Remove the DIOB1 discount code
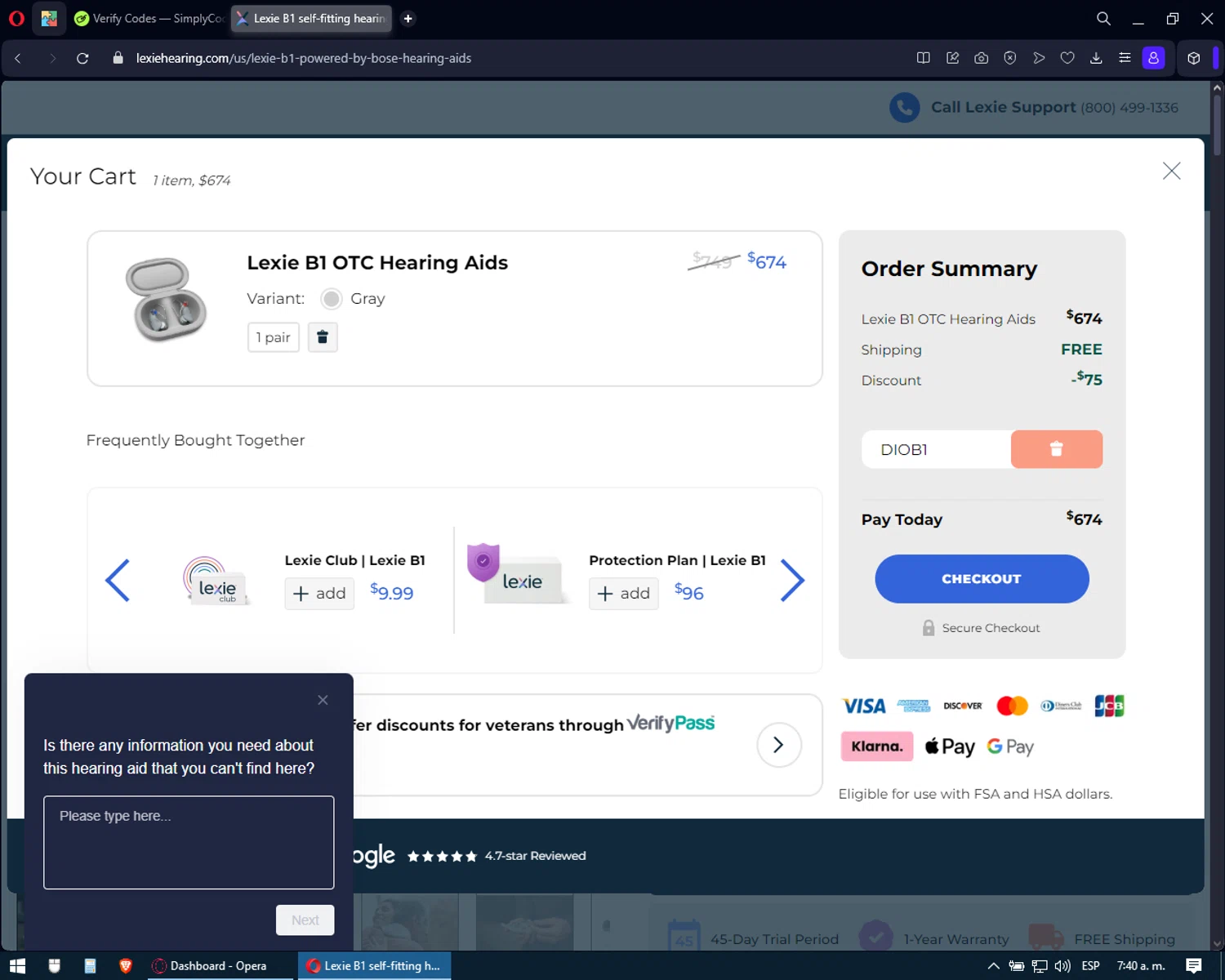 click(1057, 449)
